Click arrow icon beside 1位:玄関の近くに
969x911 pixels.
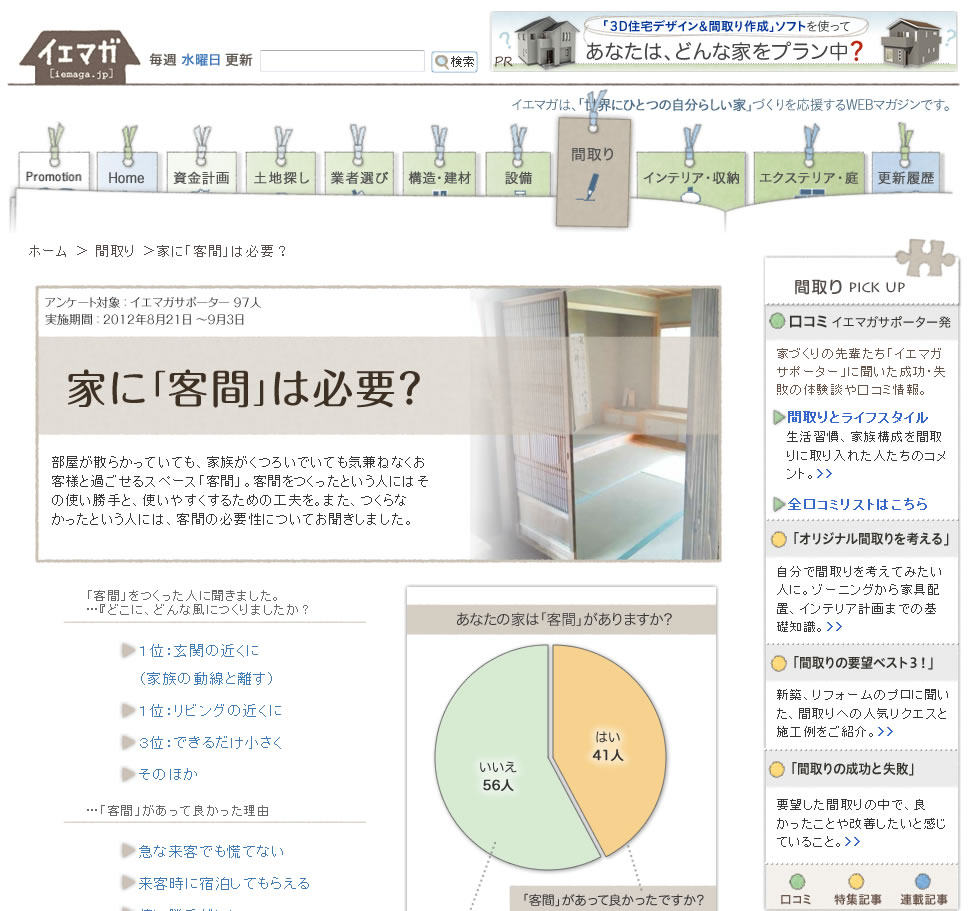128,650
